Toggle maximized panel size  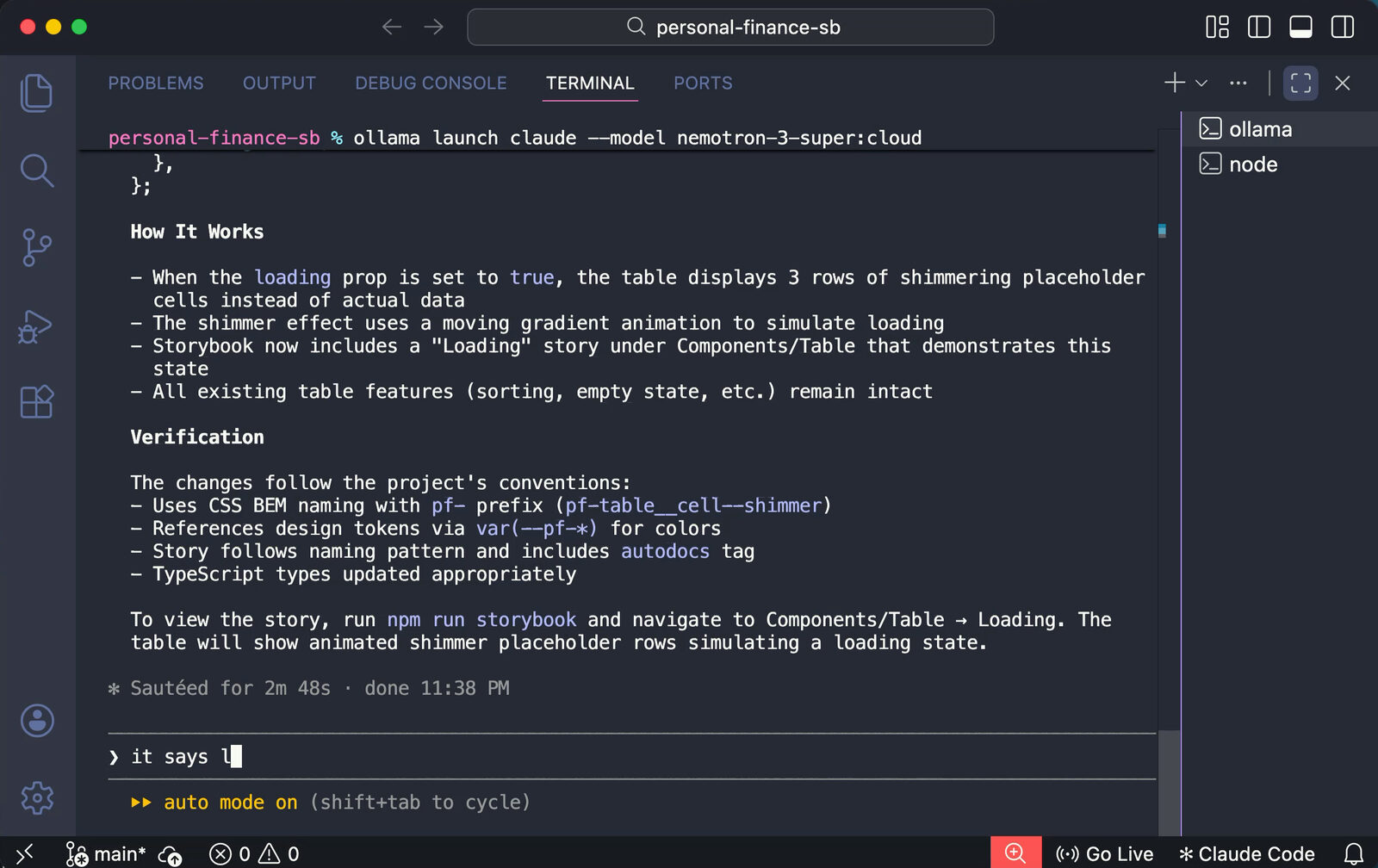[1300, 83]
